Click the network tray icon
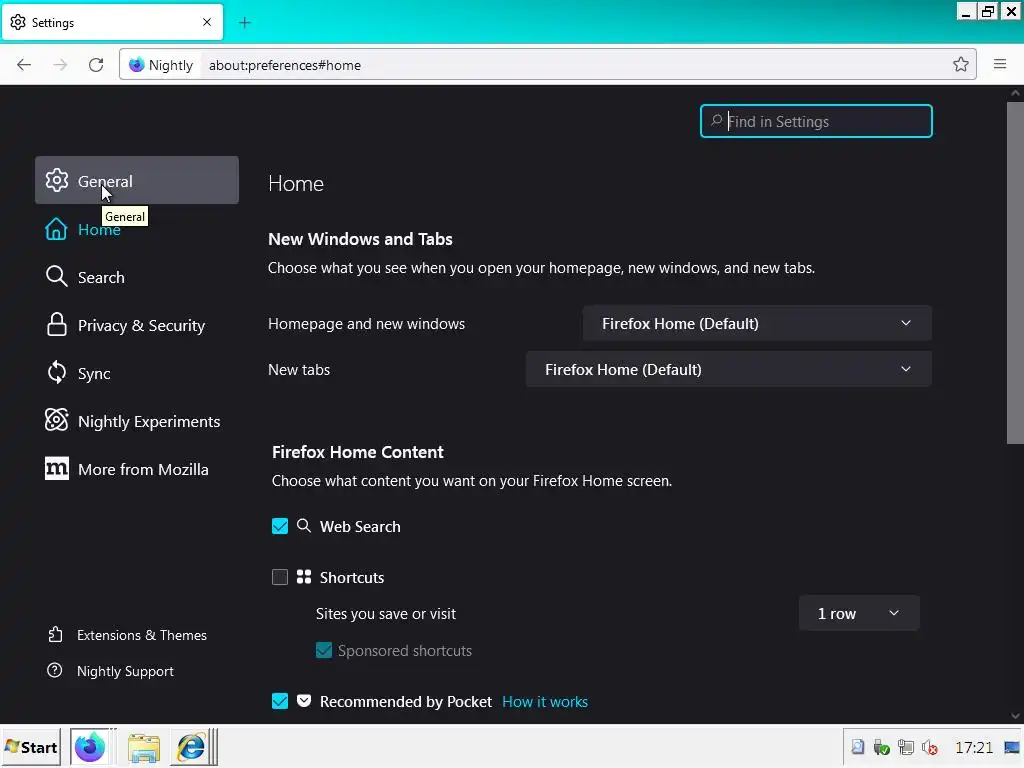Screen dimensions: 1024x768 (906, 747)
